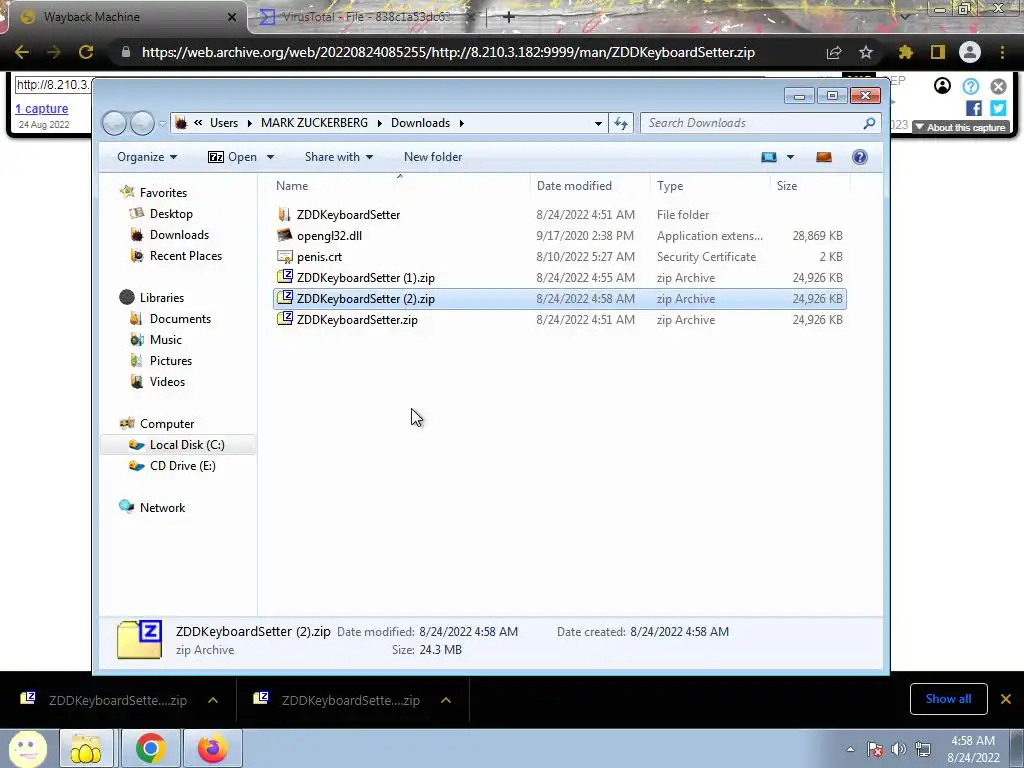
Task: Select the ZDDKeyboardSetter folder
Action: click(348, 215)
